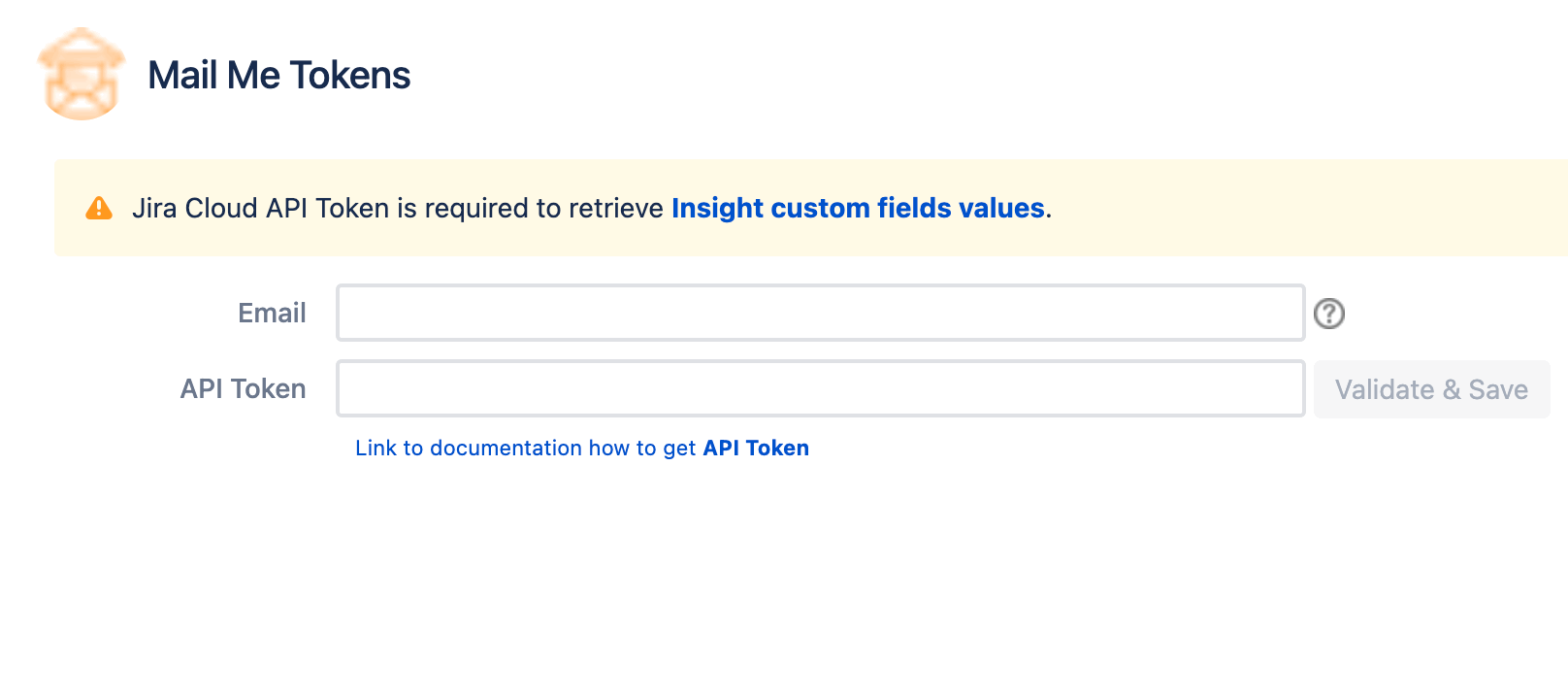Click the circular tooltip icon after the Email box
The height and width of the screenshot is (699, 1568).
1329,314
